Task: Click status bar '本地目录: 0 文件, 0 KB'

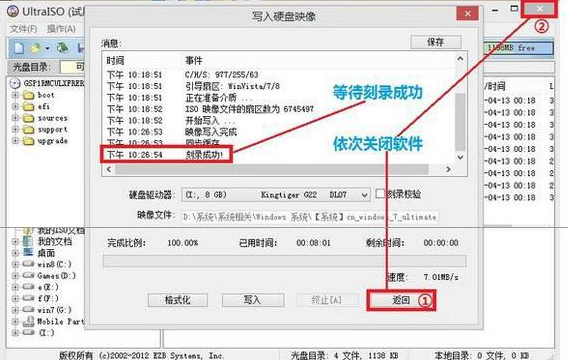Action: point(482,355)
